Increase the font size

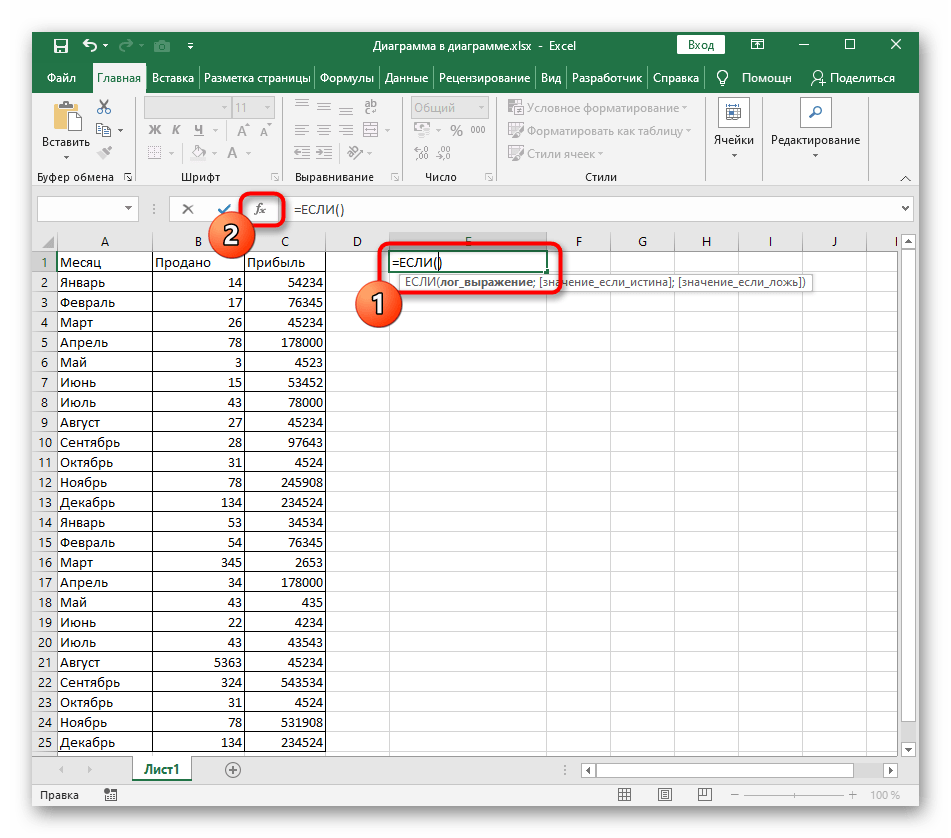point(243,130)
